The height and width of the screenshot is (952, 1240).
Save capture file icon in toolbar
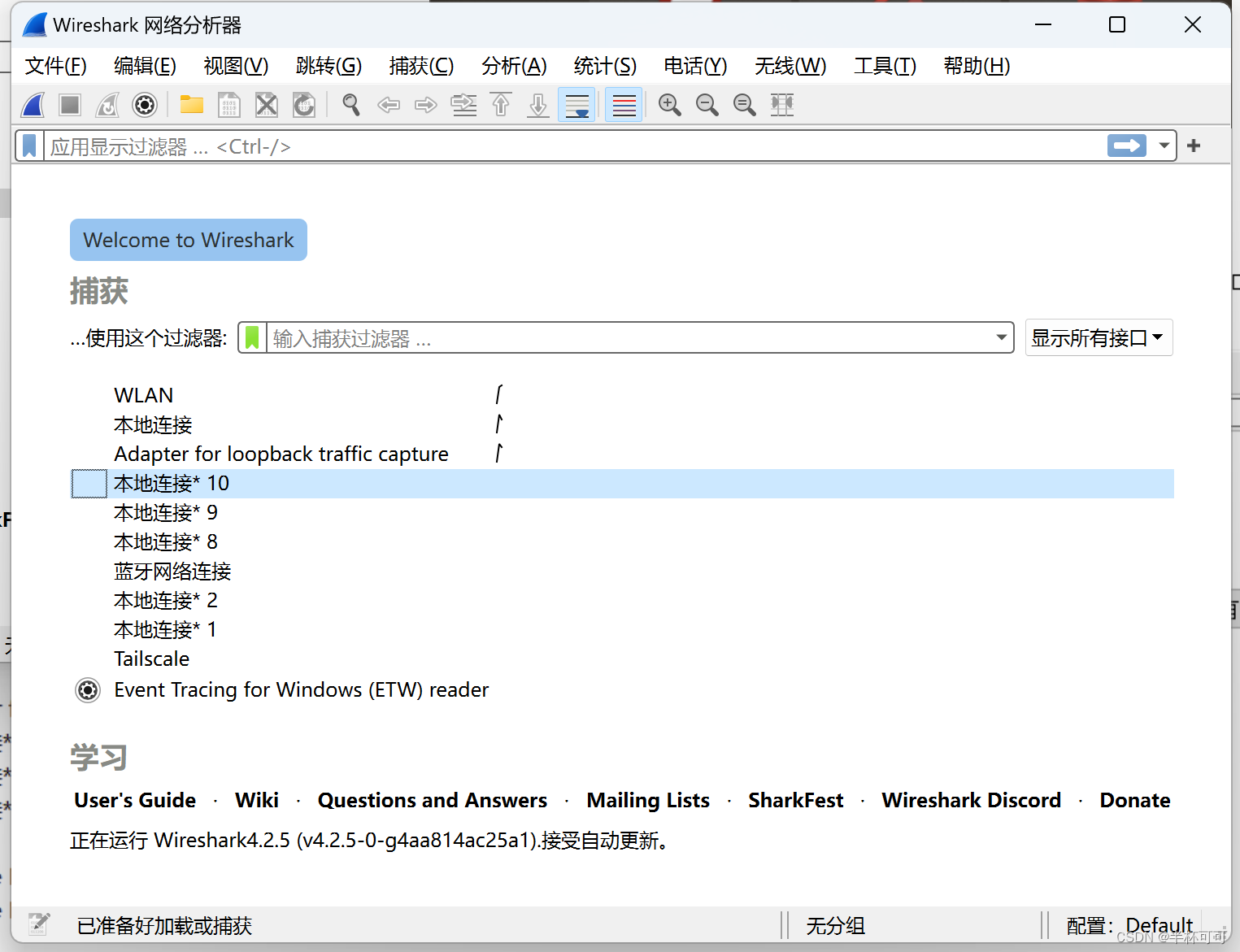[x=229, y=105]
